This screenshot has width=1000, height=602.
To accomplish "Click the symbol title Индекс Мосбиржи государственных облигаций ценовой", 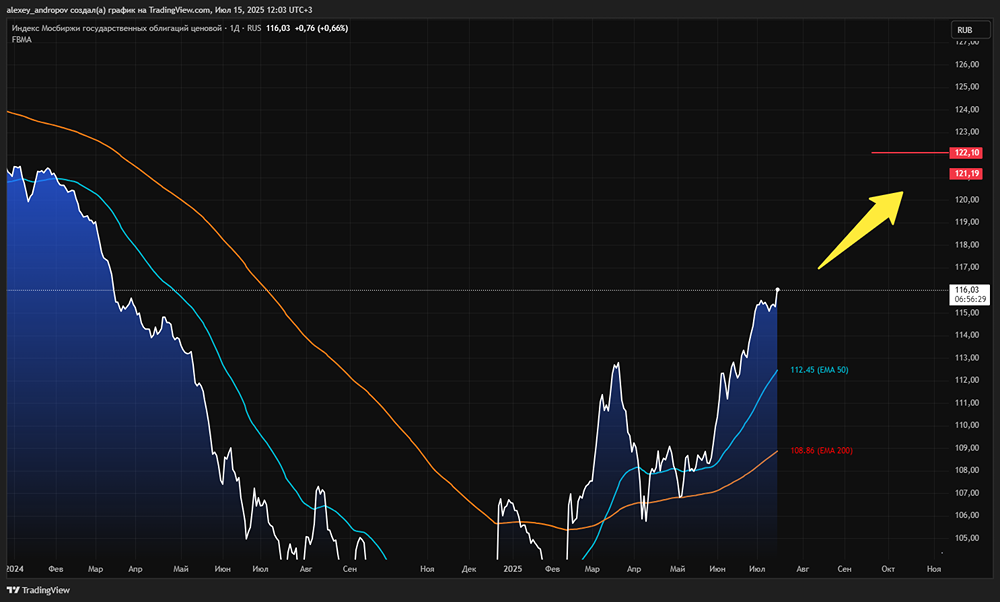I will [x=117, y=28].
